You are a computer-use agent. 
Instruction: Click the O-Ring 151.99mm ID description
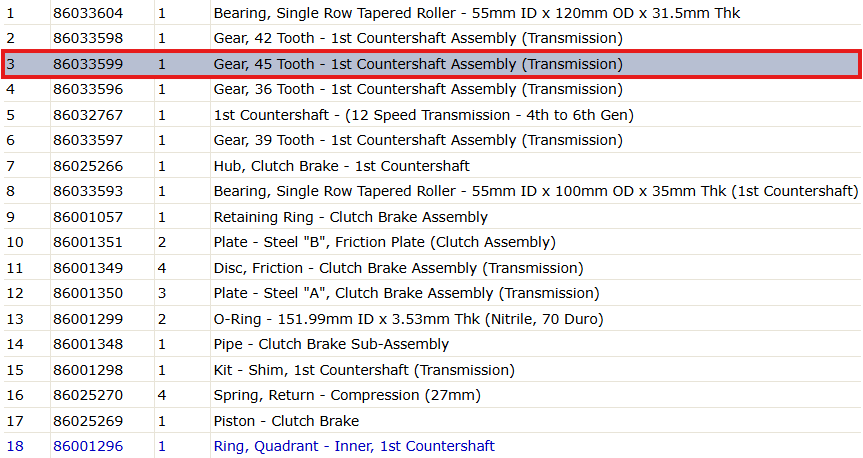click(x=408, y=319)
